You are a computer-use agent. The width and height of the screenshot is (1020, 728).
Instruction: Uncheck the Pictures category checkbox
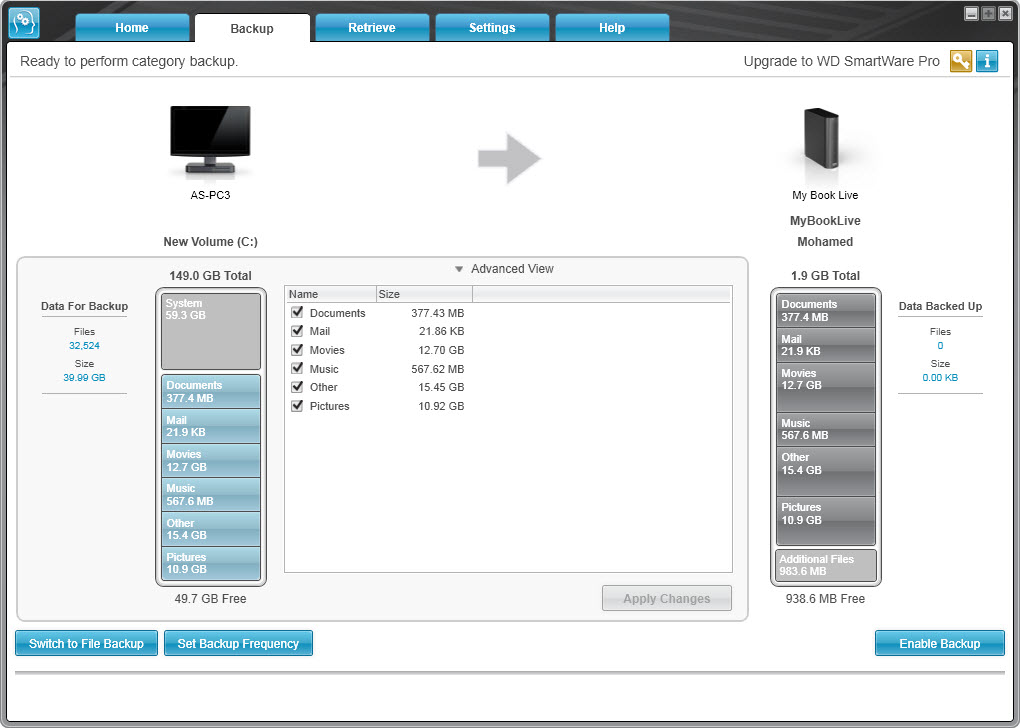297,405
